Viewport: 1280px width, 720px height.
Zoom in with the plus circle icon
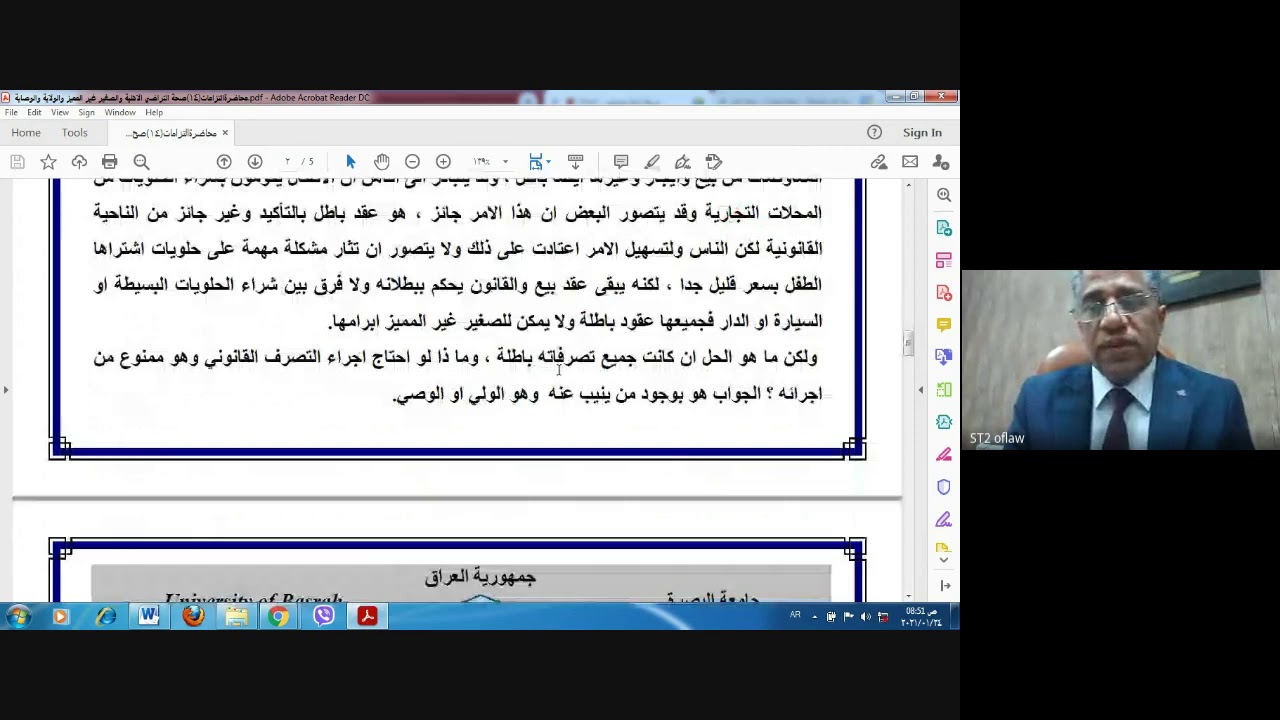443,162
